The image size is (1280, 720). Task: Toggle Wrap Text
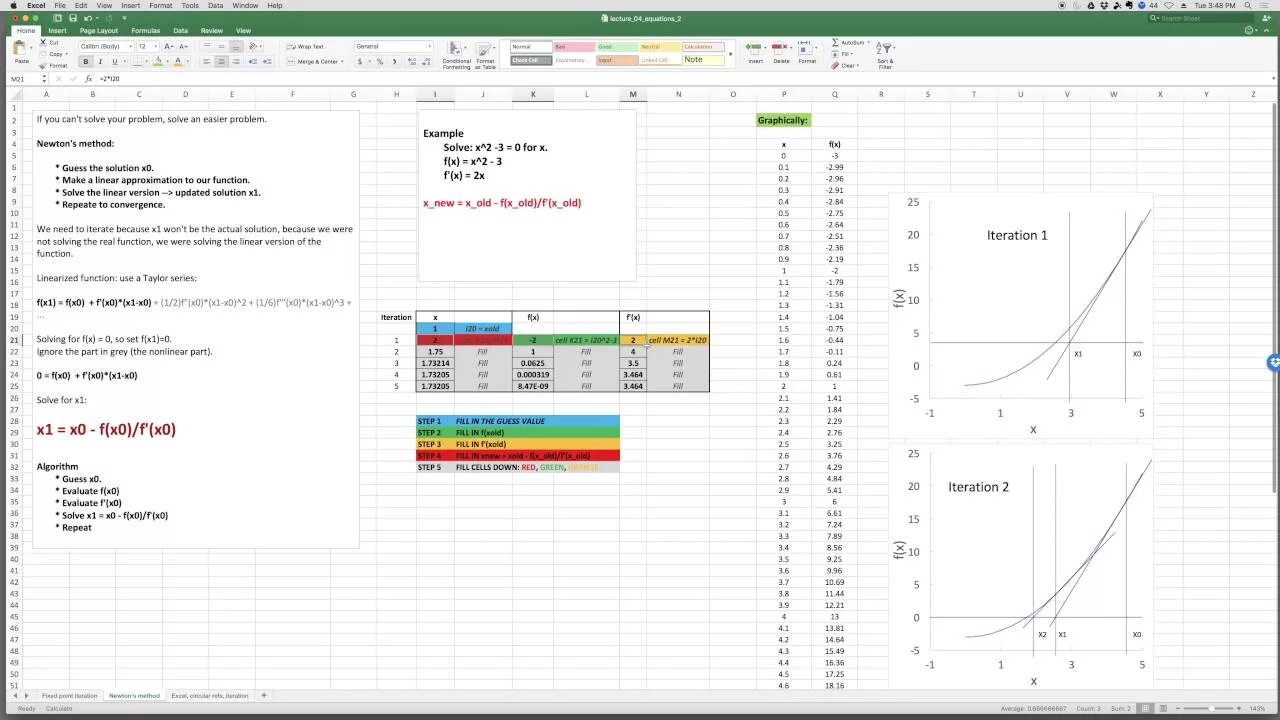305,46
